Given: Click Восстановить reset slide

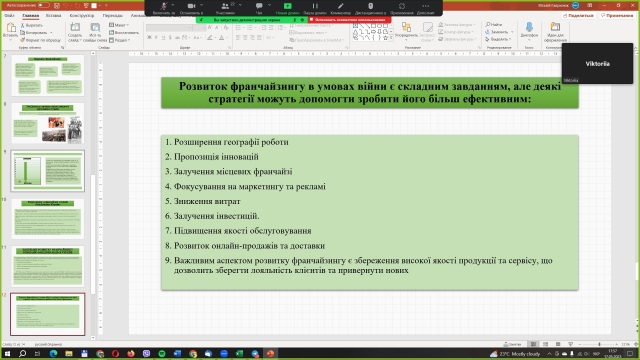Looking at the screenshot, I should coord(124,33).
